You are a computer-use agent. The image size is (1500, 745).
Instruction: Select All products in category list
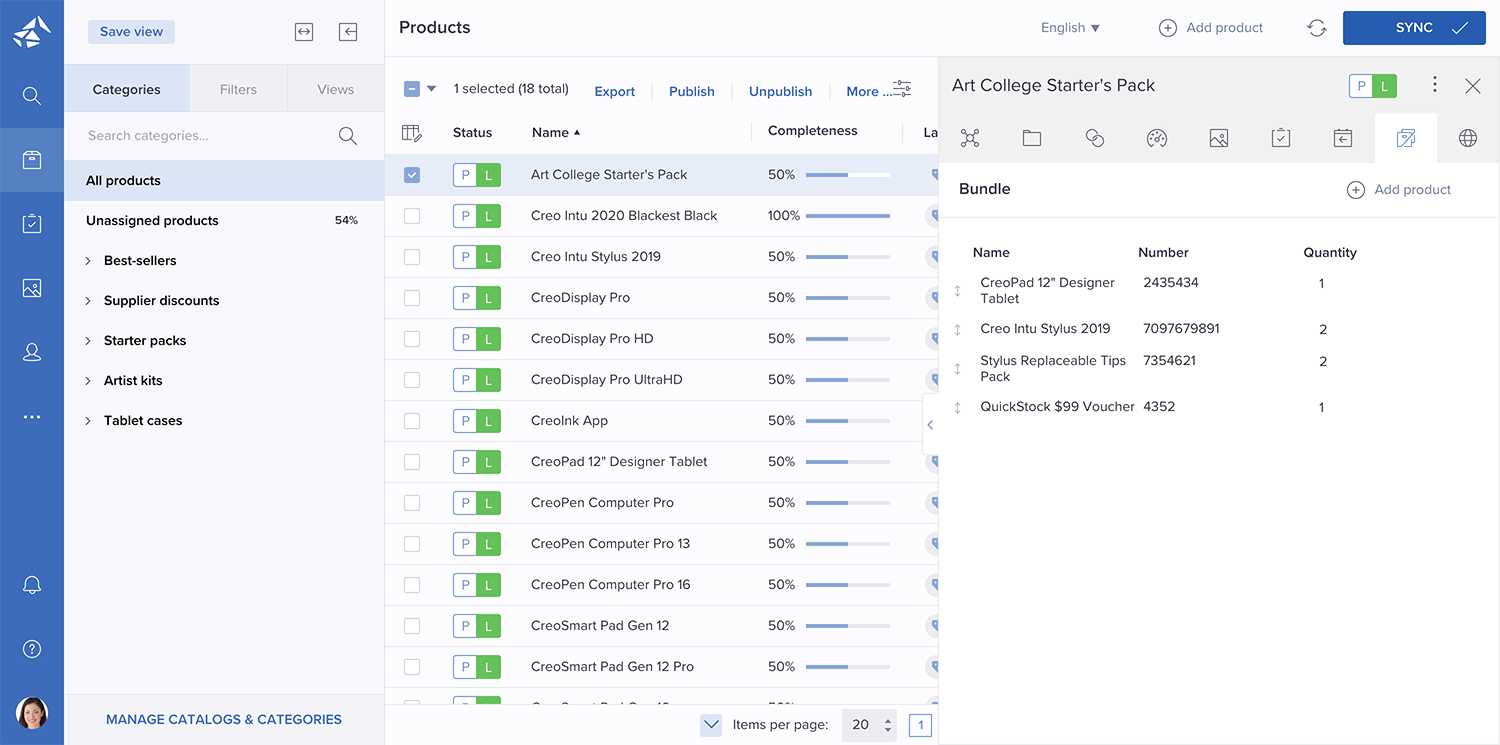[x=224, y=181]
